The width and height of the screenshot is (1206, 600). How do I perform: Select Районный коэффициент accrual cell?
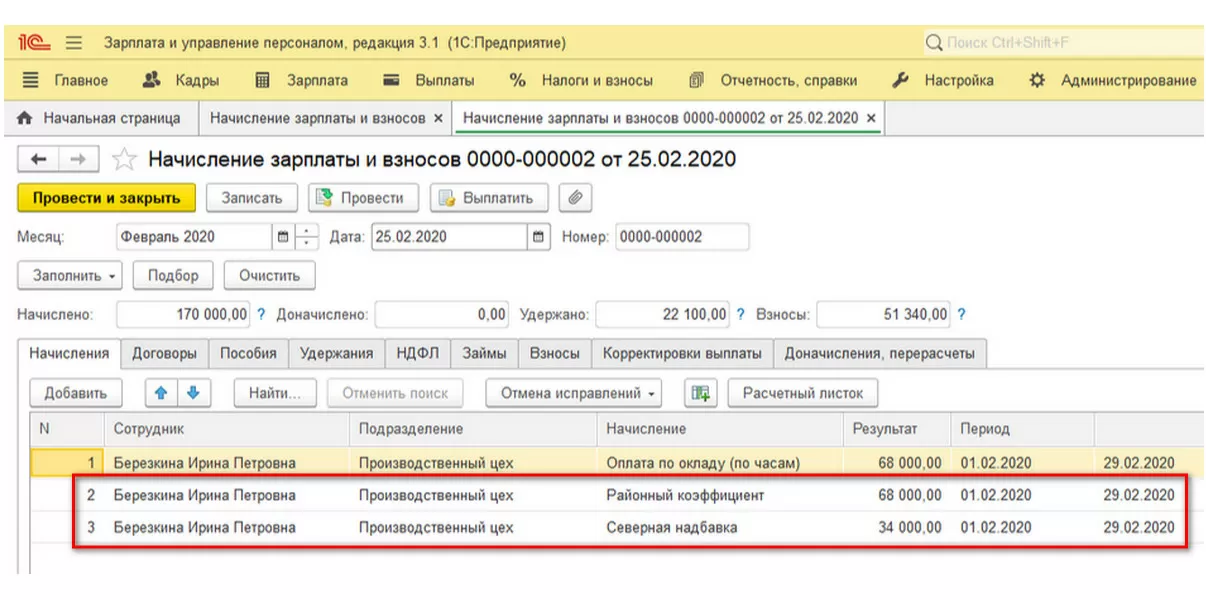coord(721,495)
